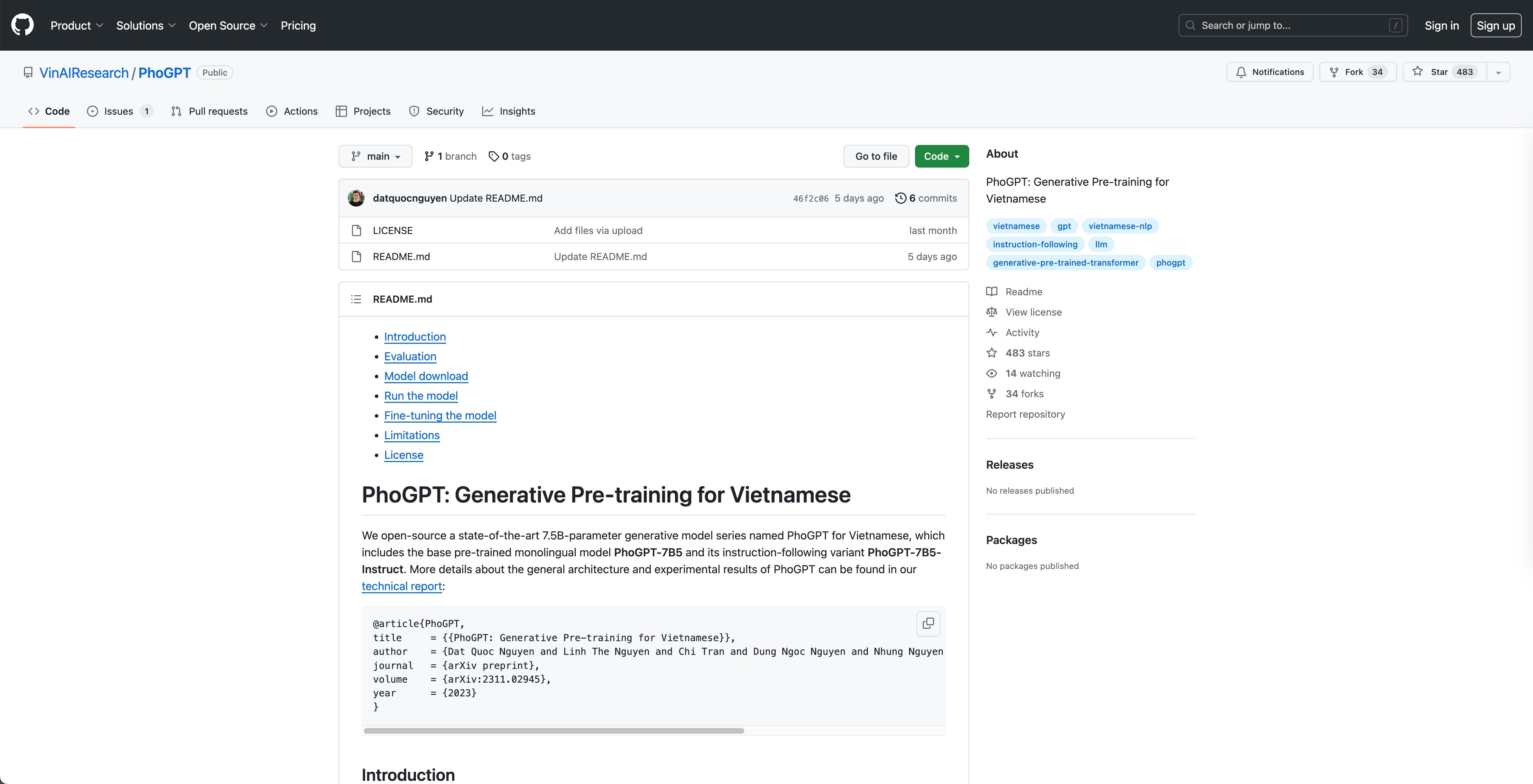Open the branches icon link

pos(450,157)
